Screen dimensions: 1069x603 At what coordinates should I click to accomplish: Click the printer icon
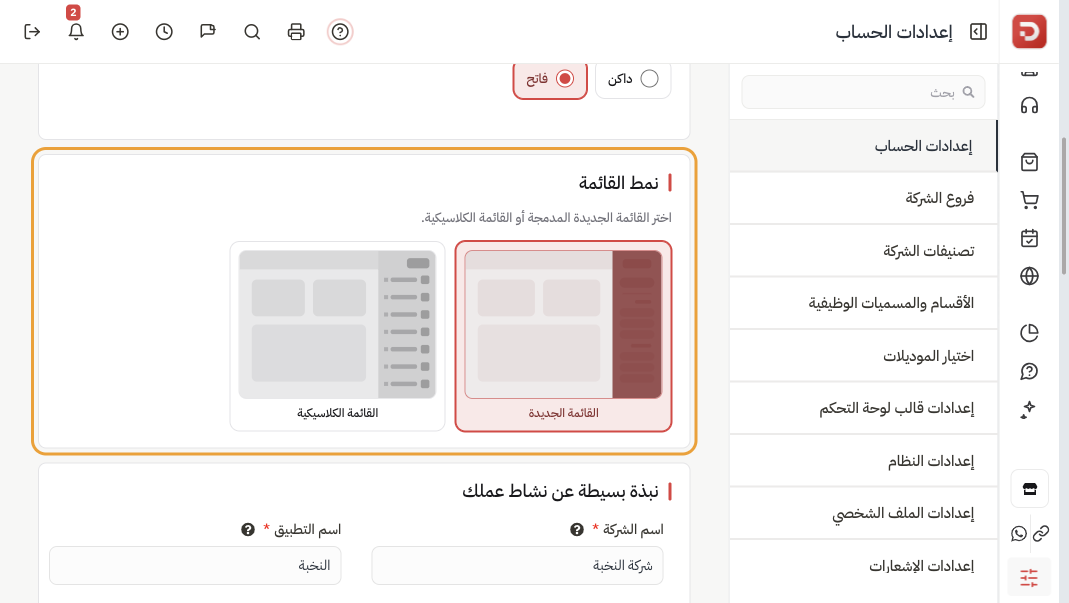(x=296, y=32)
